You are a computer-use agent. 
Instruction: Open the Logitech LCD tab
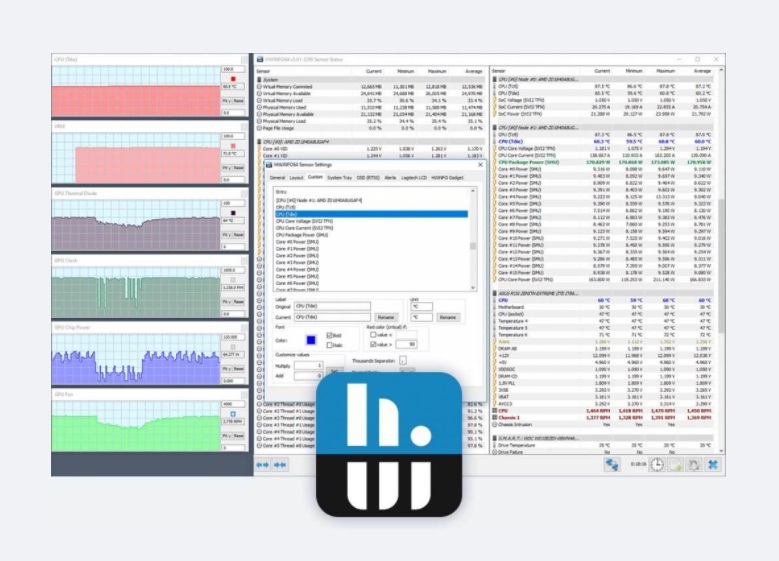point(414,177)
